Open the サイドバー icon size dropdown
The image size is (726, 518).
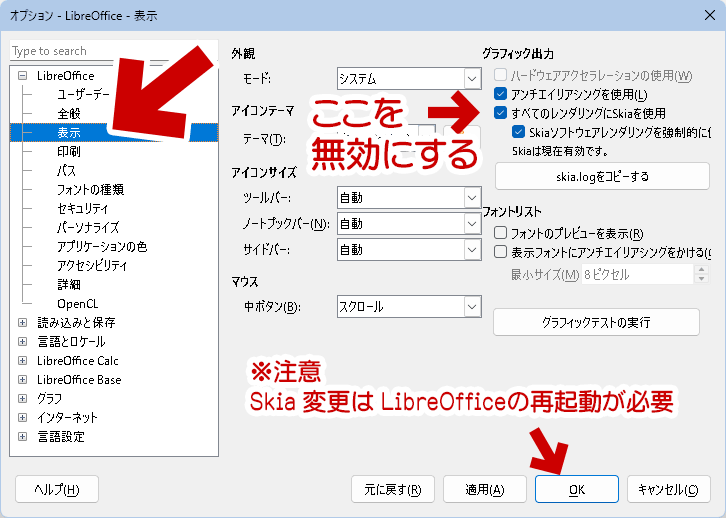409,250
